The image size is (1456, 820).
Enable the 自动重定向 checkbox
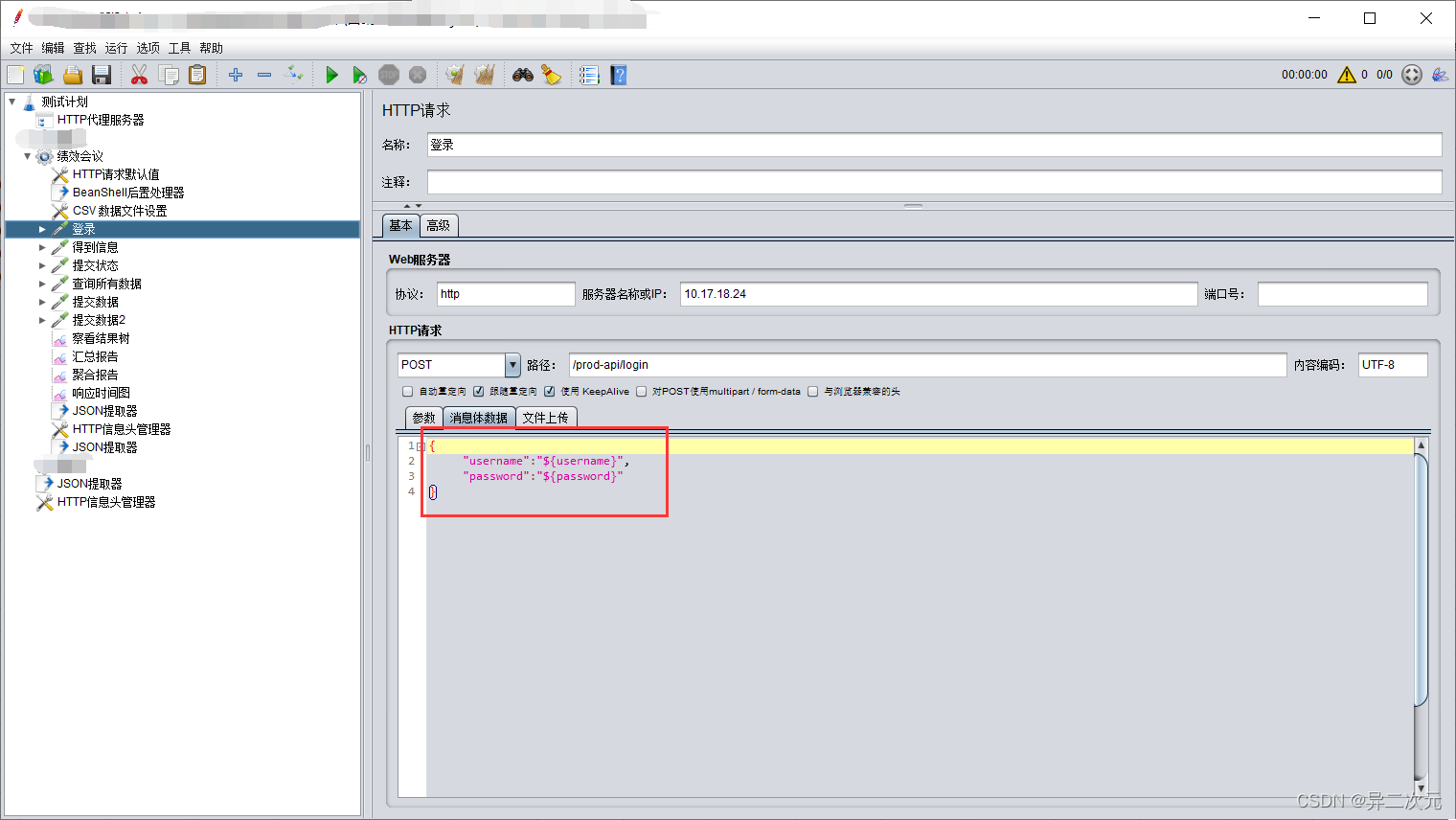[408, 392]
